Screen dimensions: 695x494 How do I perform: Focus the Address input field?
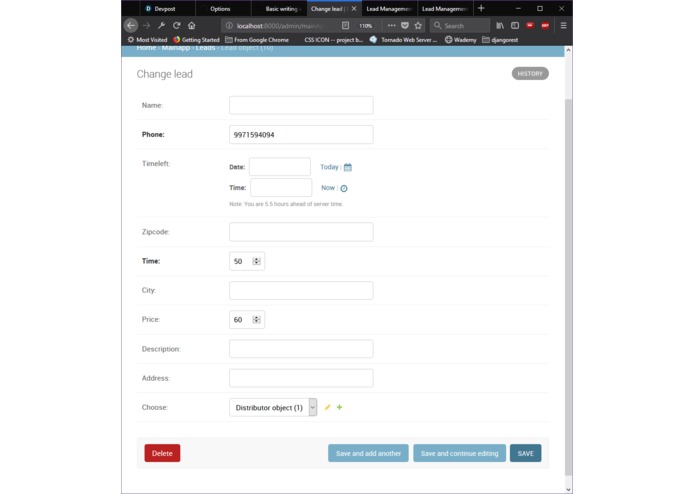[x=301, y=378]
